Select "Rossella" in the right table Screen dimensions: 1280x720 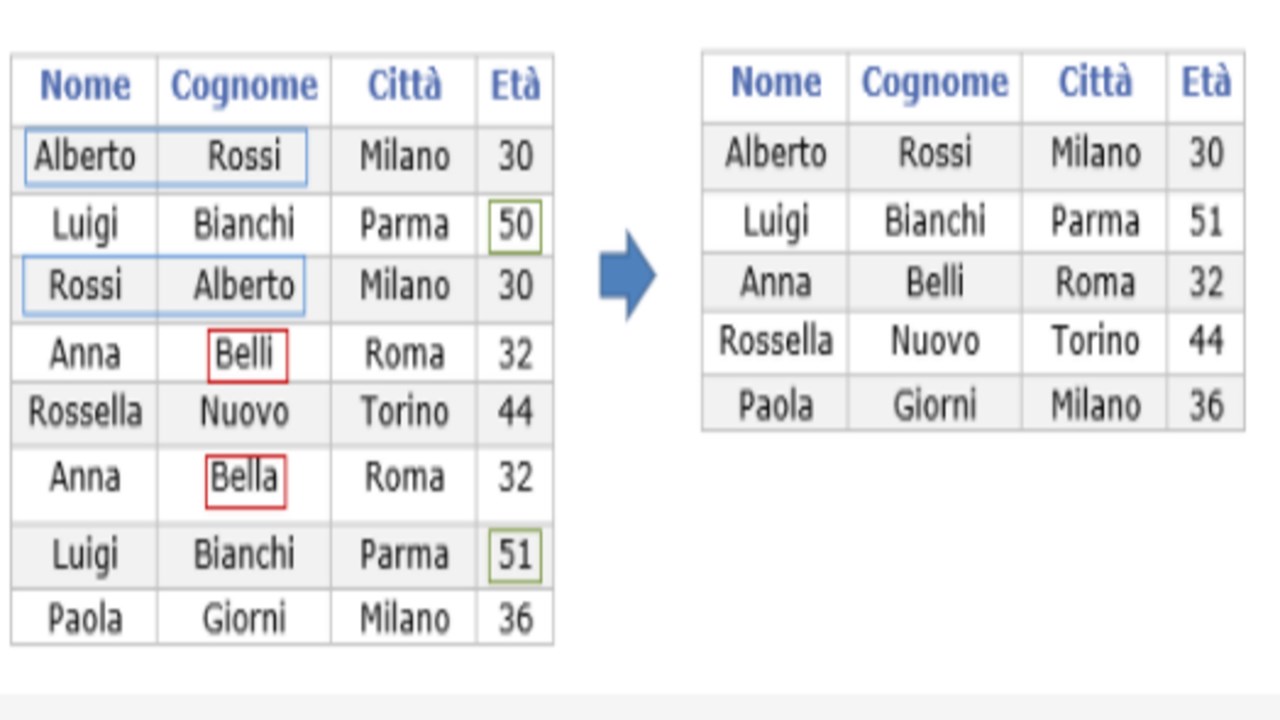775,342
